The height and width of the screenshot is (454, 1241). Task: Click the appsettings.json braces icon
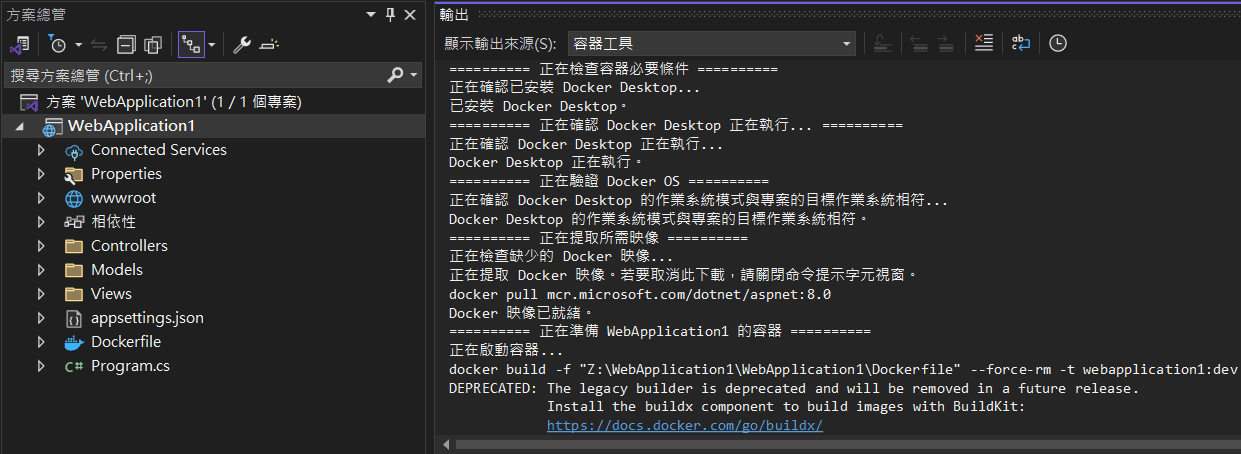(x=73, y=318)
